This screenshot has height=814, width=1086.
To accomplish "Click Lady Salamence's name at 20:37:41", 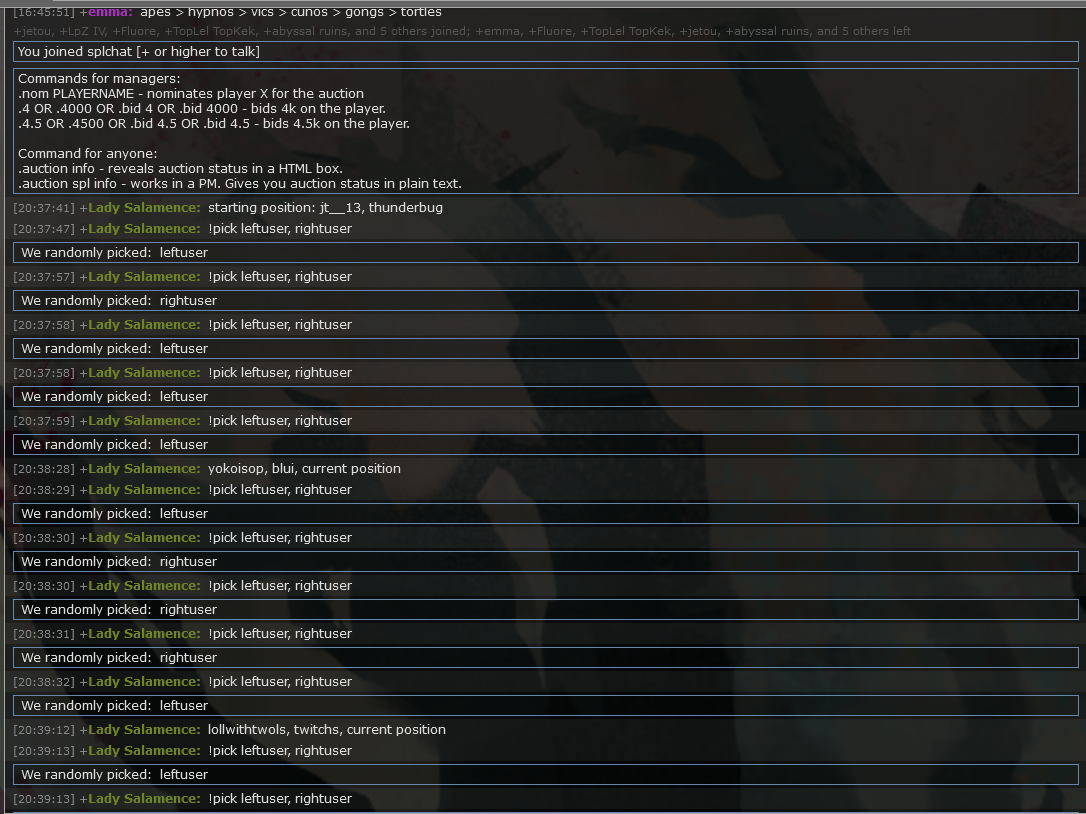I will tap(143, 208).
